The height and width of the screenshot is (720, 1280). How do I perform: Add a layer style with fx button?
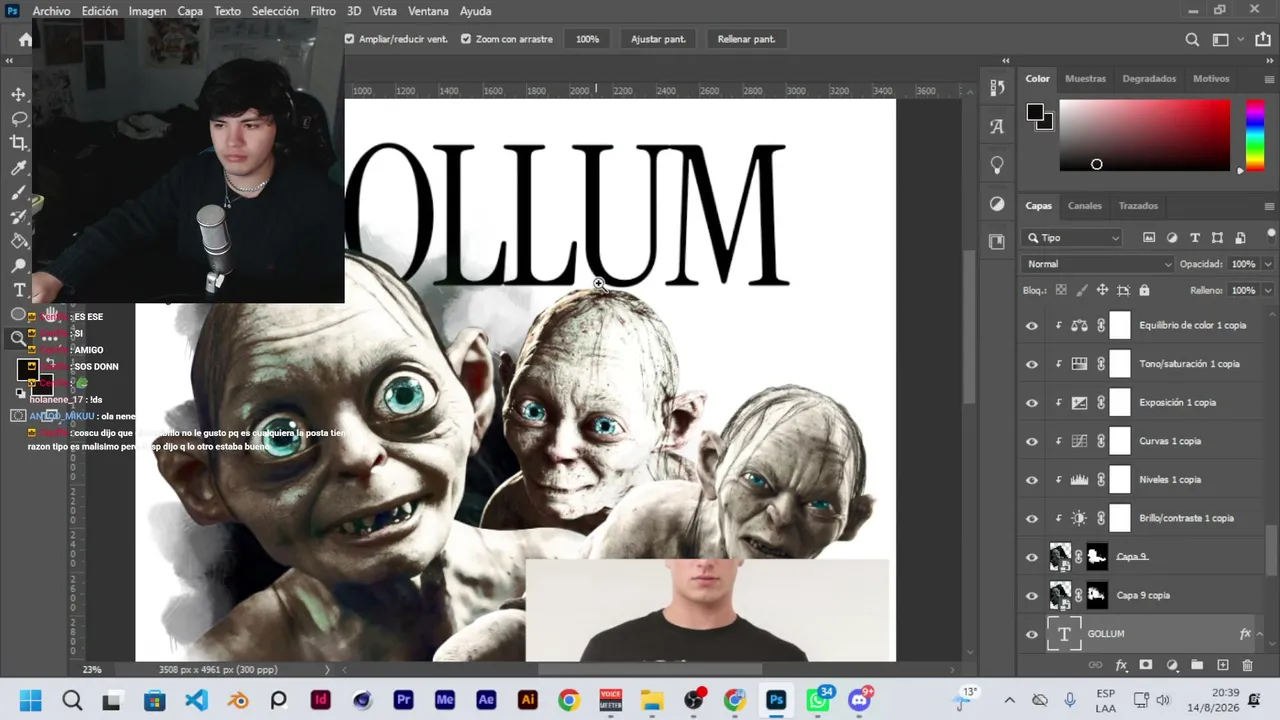click(x=1121, y=665)
